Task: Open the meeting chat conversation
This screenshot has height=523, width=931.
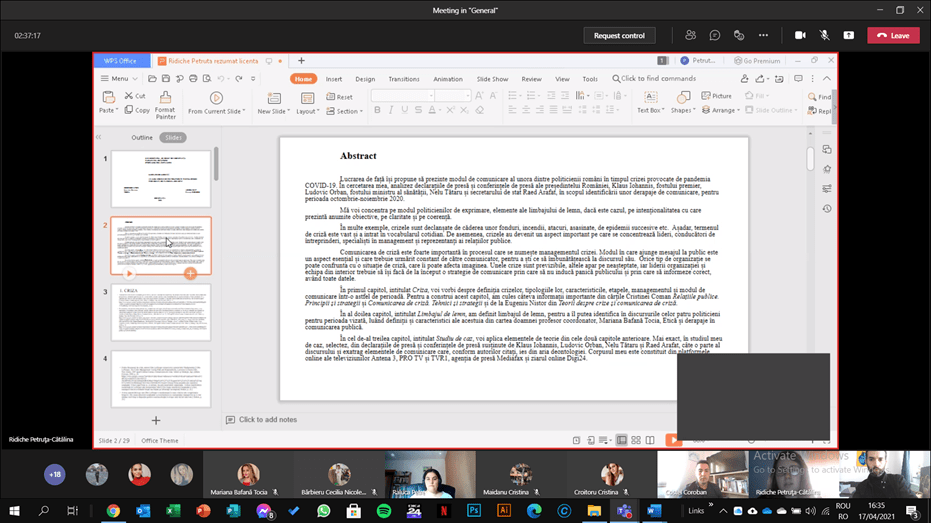Action: click(x=715, y=35)
